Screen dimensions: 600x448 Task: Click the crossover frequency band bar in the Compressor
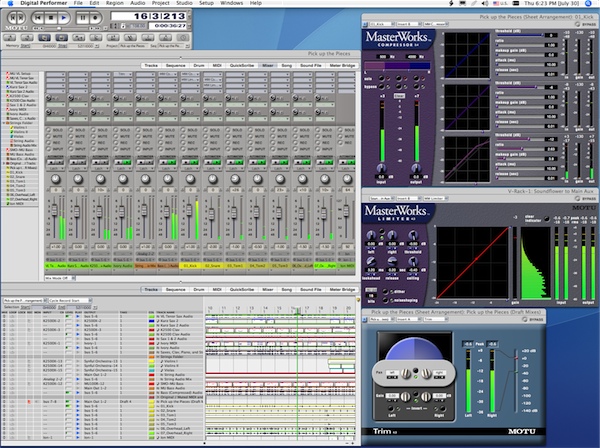click(x=397, y=66)
